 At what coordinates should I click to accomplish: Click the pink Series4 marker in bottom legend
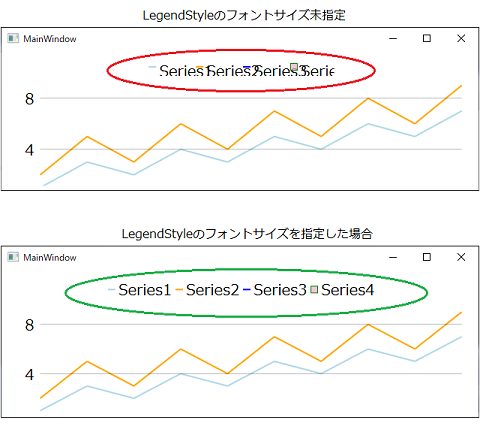[x=314, y=290]
